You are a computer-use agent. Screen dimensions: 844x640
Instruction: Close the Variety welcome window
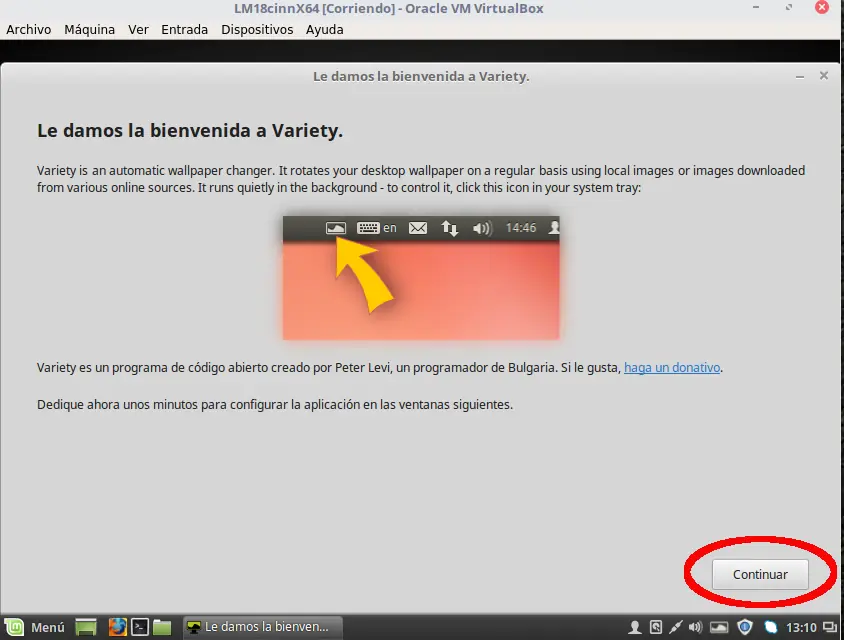(x=824, y=76)
